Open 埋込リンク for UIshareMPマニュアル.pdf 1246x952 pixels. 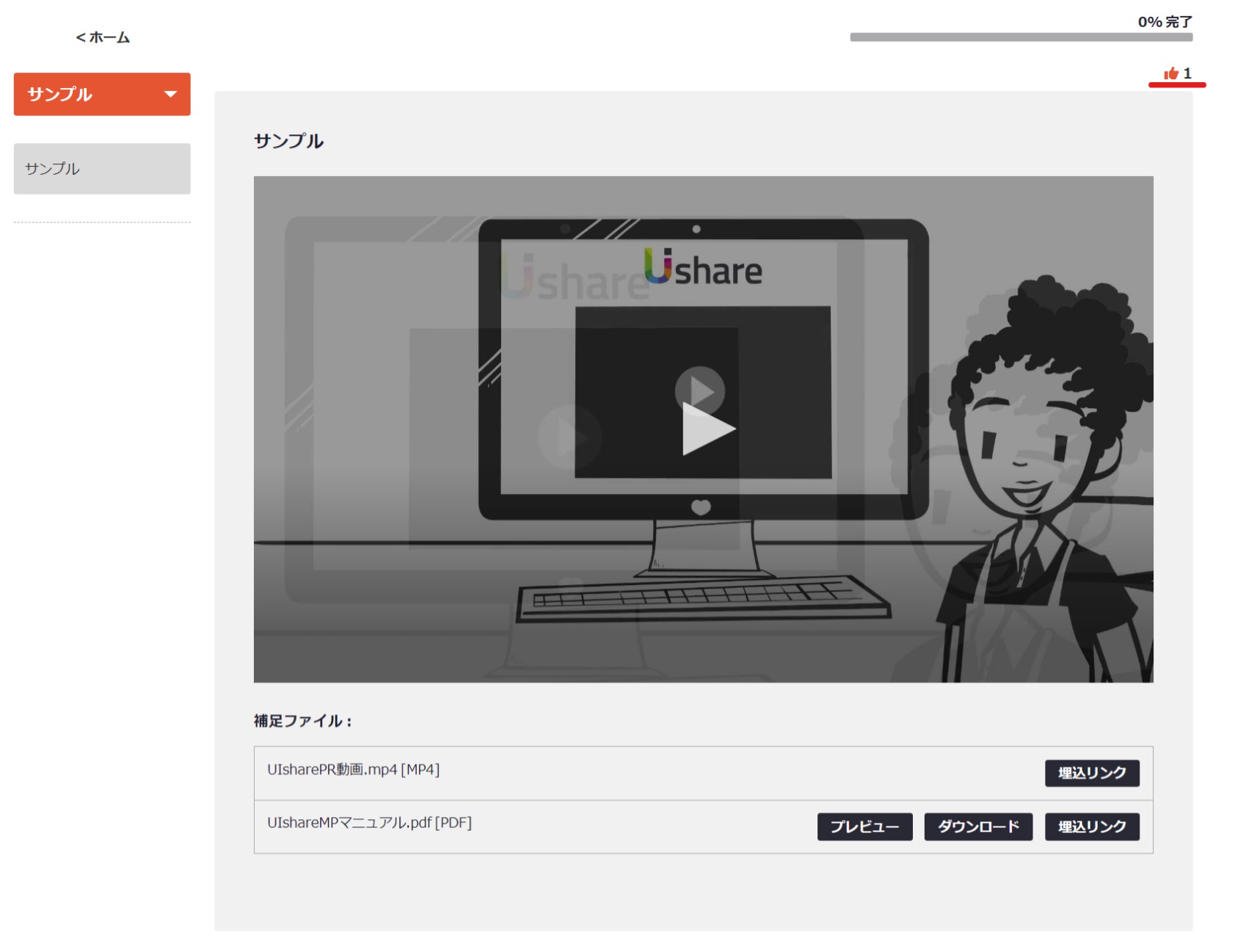pos(1091,826)
